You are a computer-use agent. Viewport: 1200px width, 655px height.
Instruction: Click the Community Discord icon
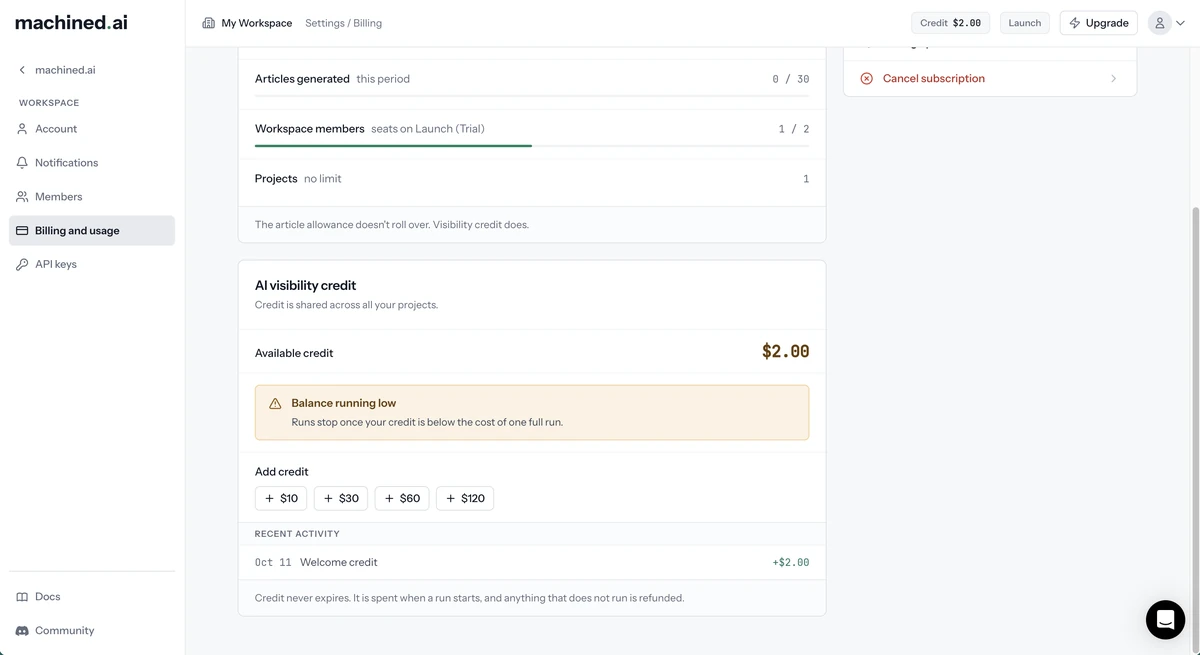[22, 631]
